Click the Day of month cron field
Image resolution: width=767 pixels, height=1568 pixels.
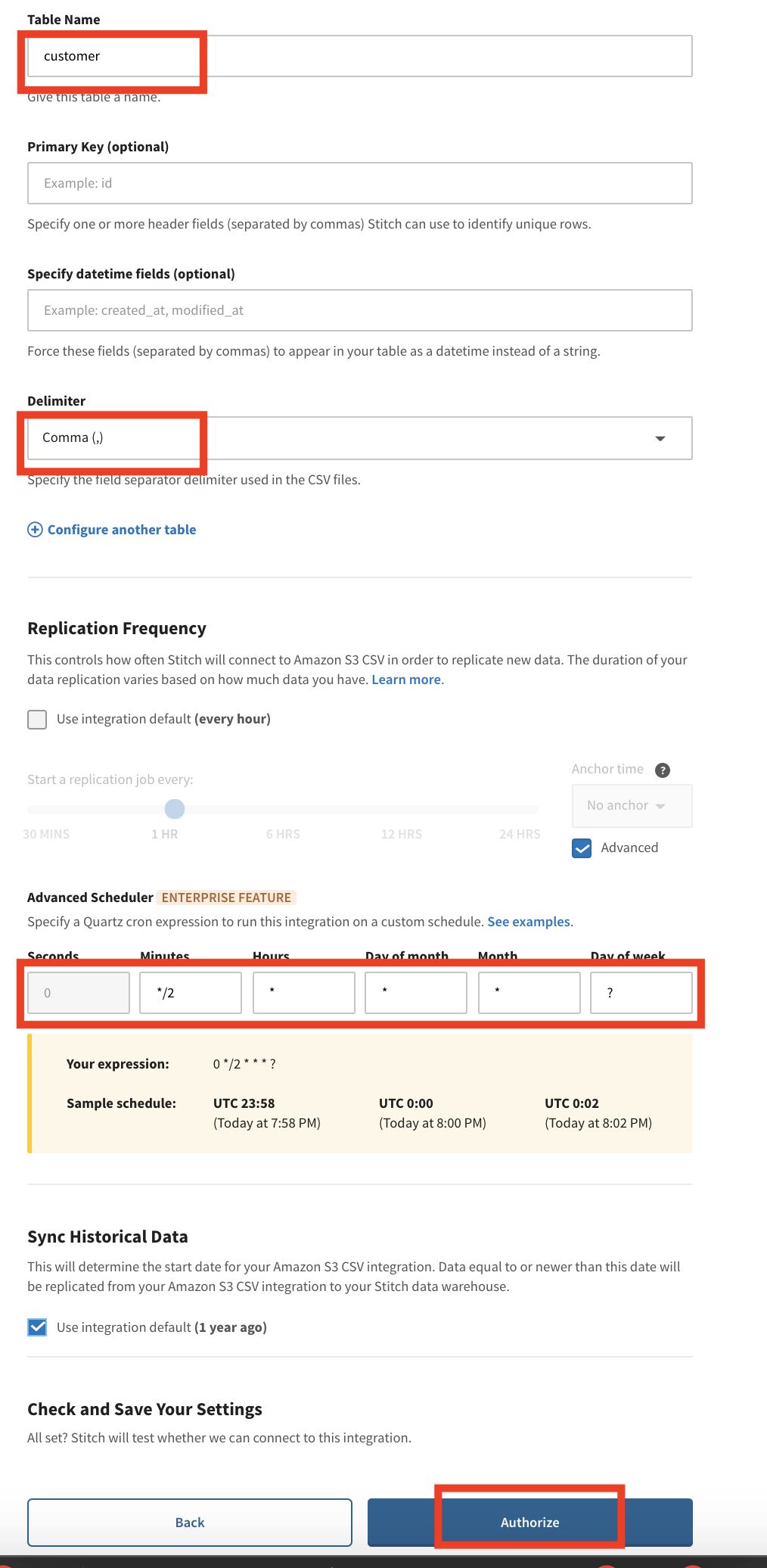tap(416, 993)
